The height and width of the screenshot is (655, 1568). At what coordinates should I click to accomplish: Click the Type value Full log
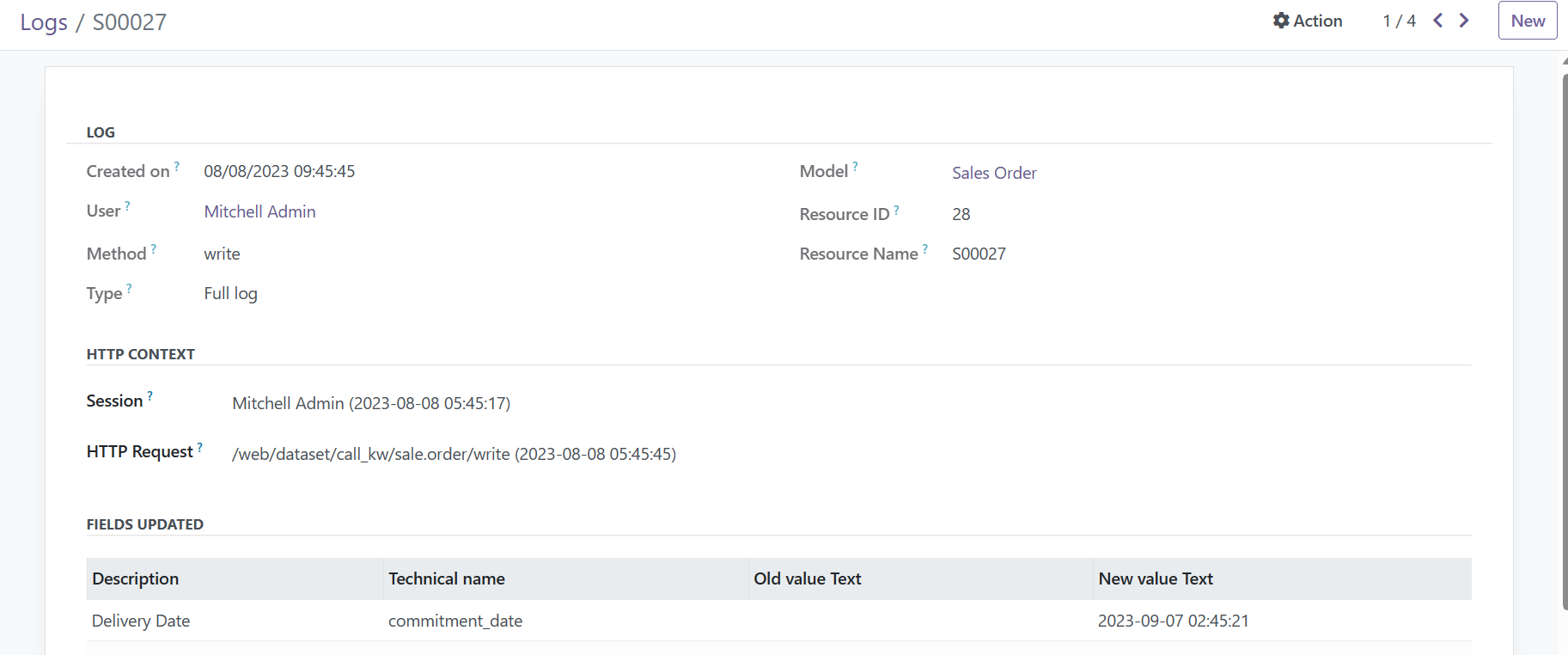[x=230, y=293]
